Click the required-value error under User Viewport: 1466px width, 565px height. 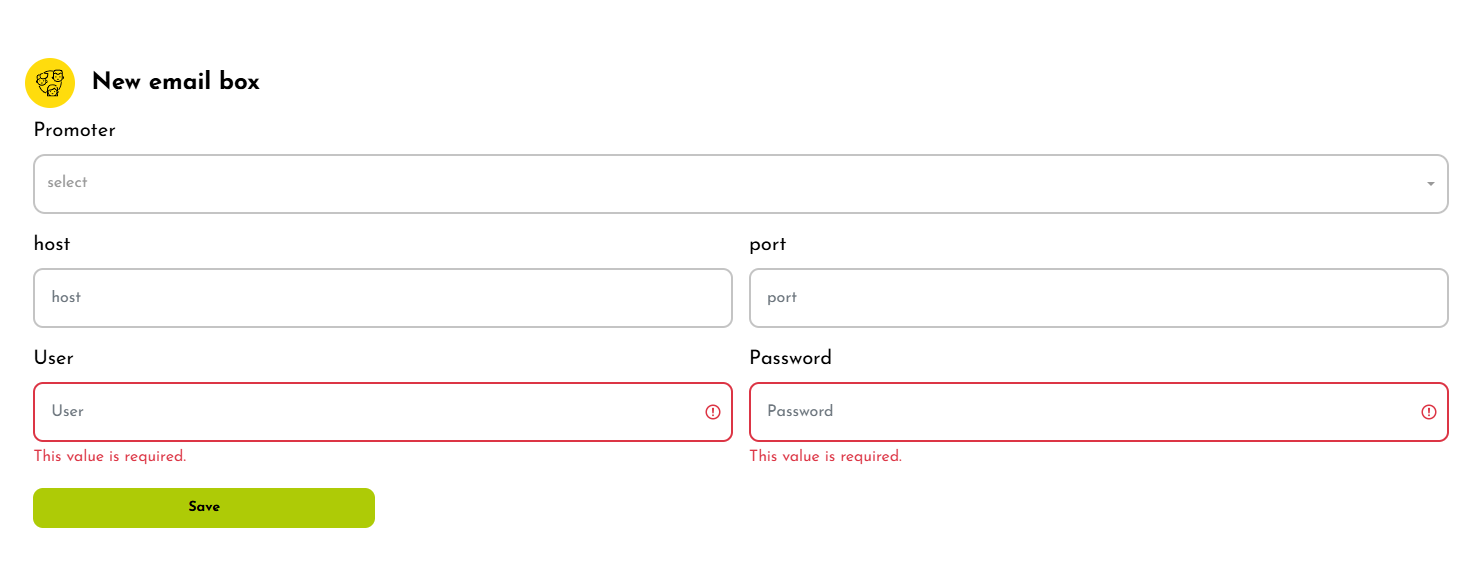click(110, 457)
